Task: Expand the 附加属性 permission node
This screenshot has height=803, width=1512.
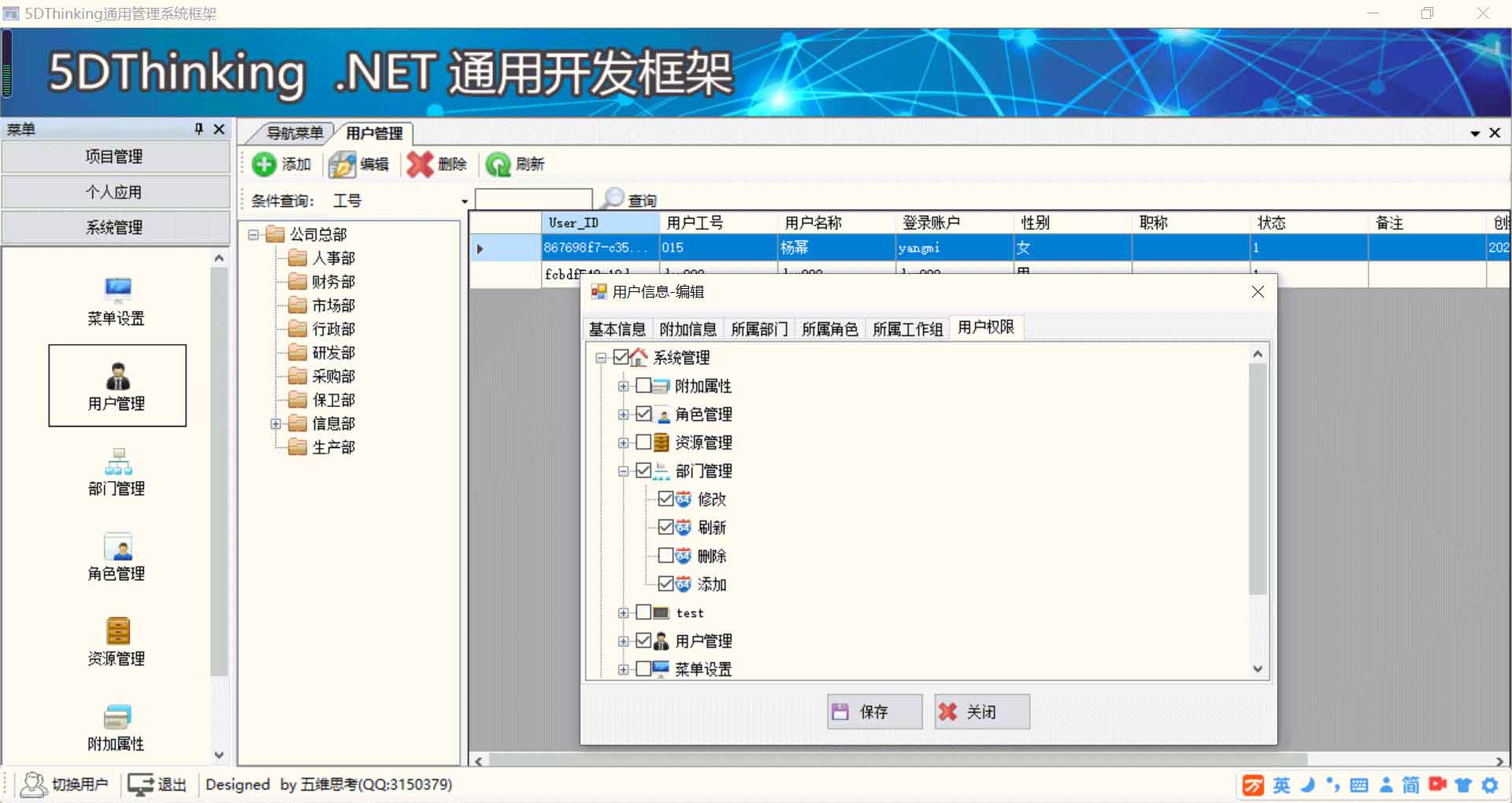Action: point(623,387)
